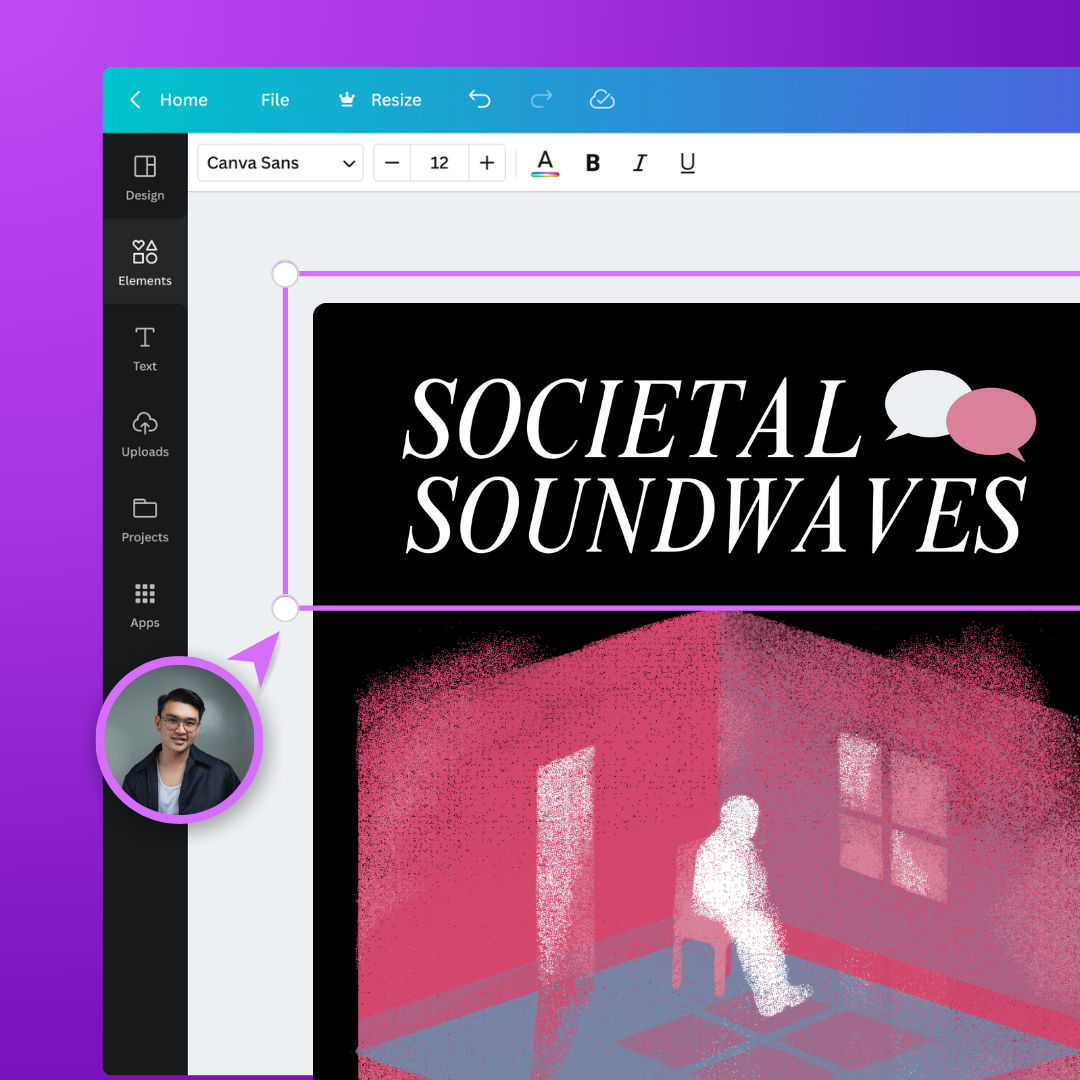Toggle underline formatting

687,163
